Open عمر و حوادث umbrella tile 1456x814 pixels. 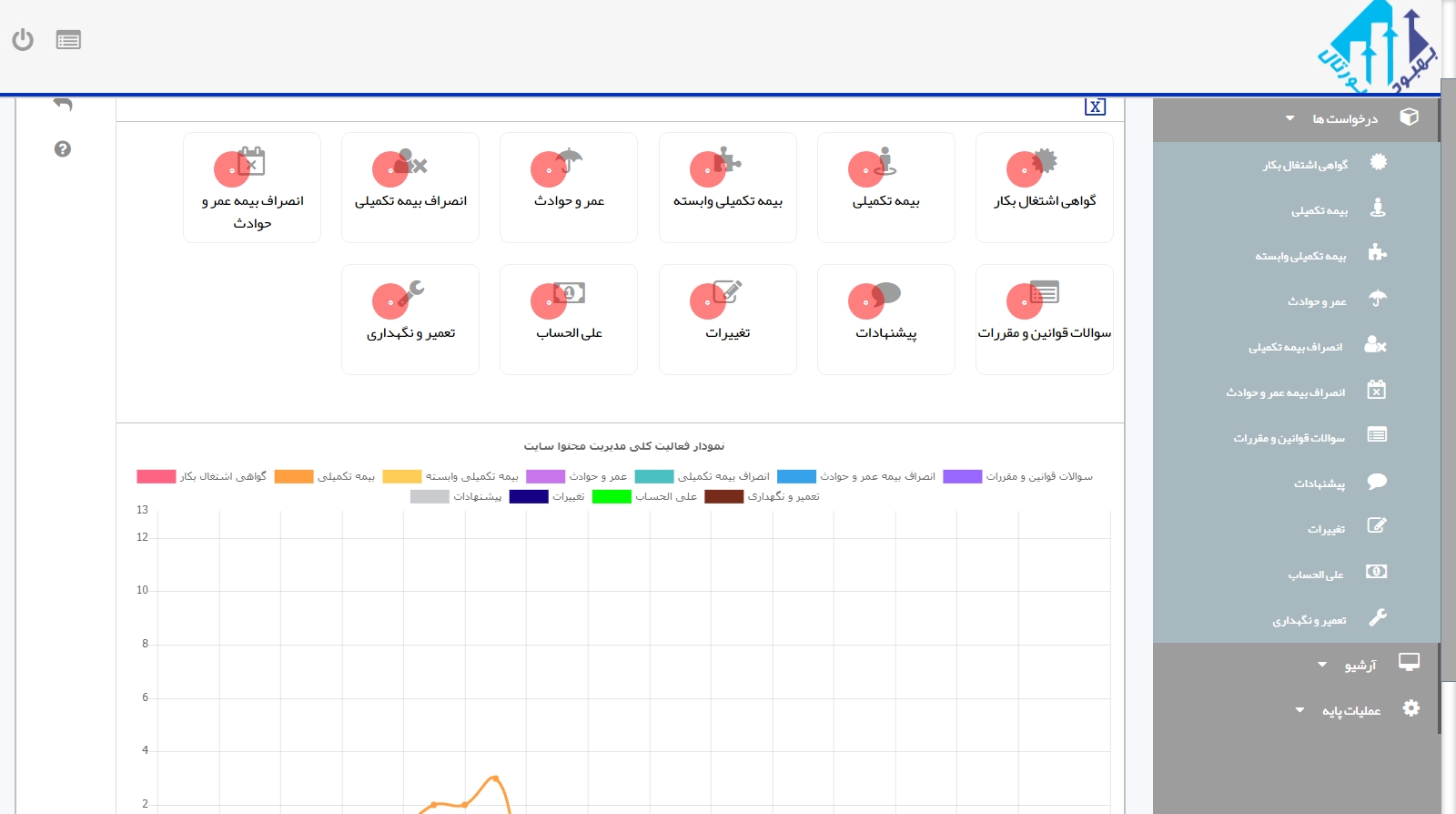click(569, 188)
